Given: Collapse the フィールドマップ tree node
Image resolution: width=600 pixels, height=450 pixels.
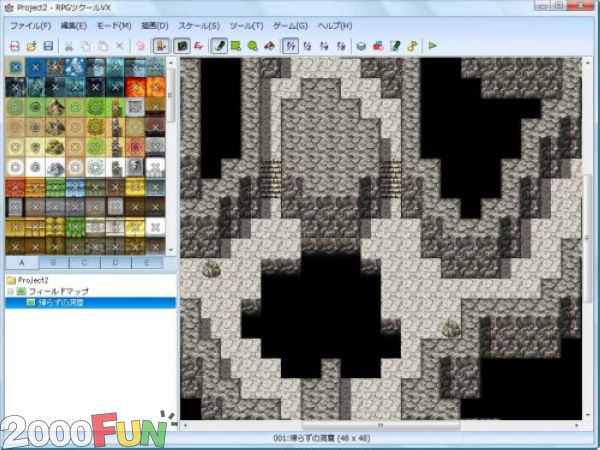Looking at the screenshot, I should (x=9, y=291).
